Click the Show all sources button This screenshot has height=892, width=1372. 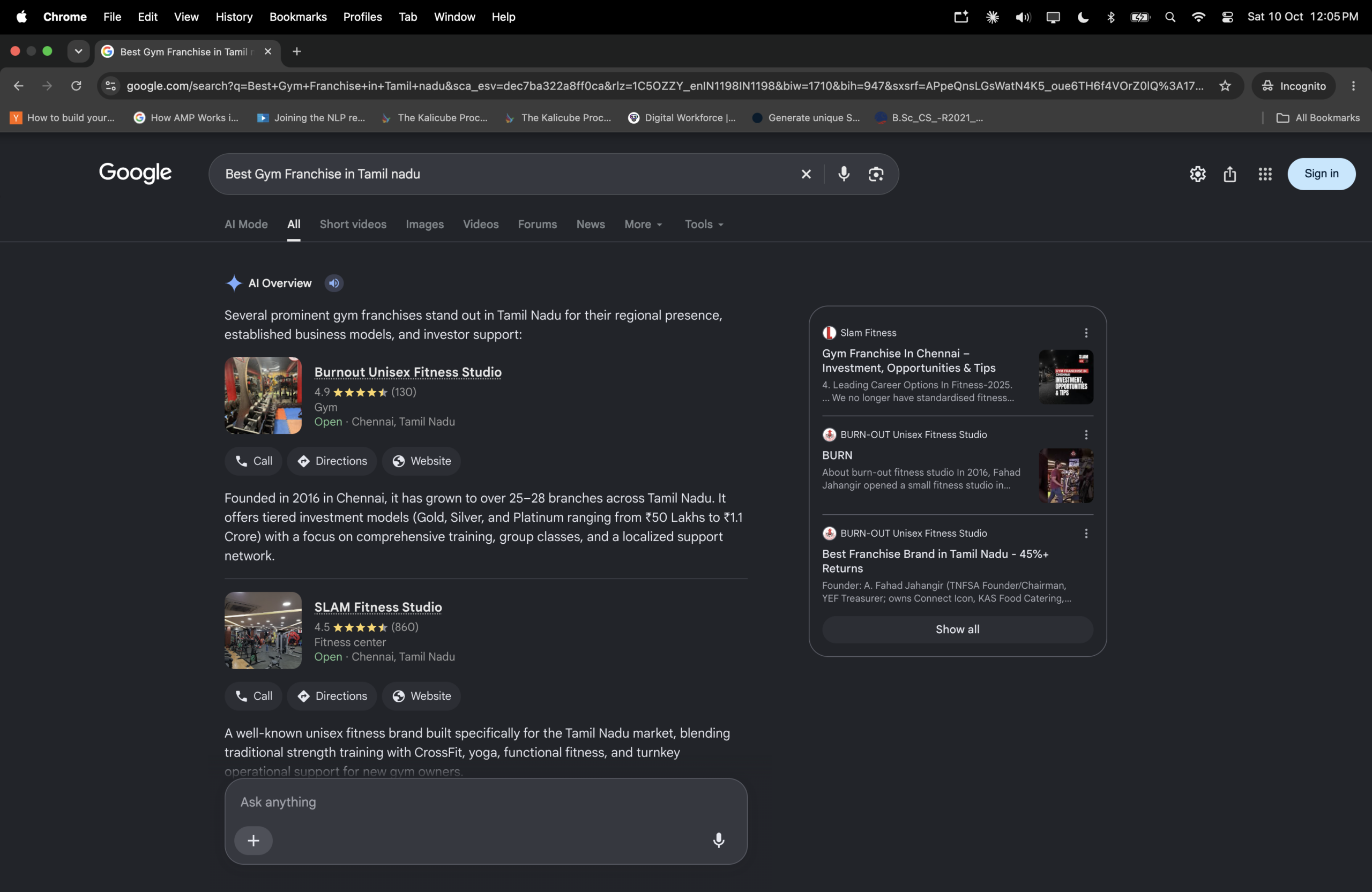click(x=957, y=629)
